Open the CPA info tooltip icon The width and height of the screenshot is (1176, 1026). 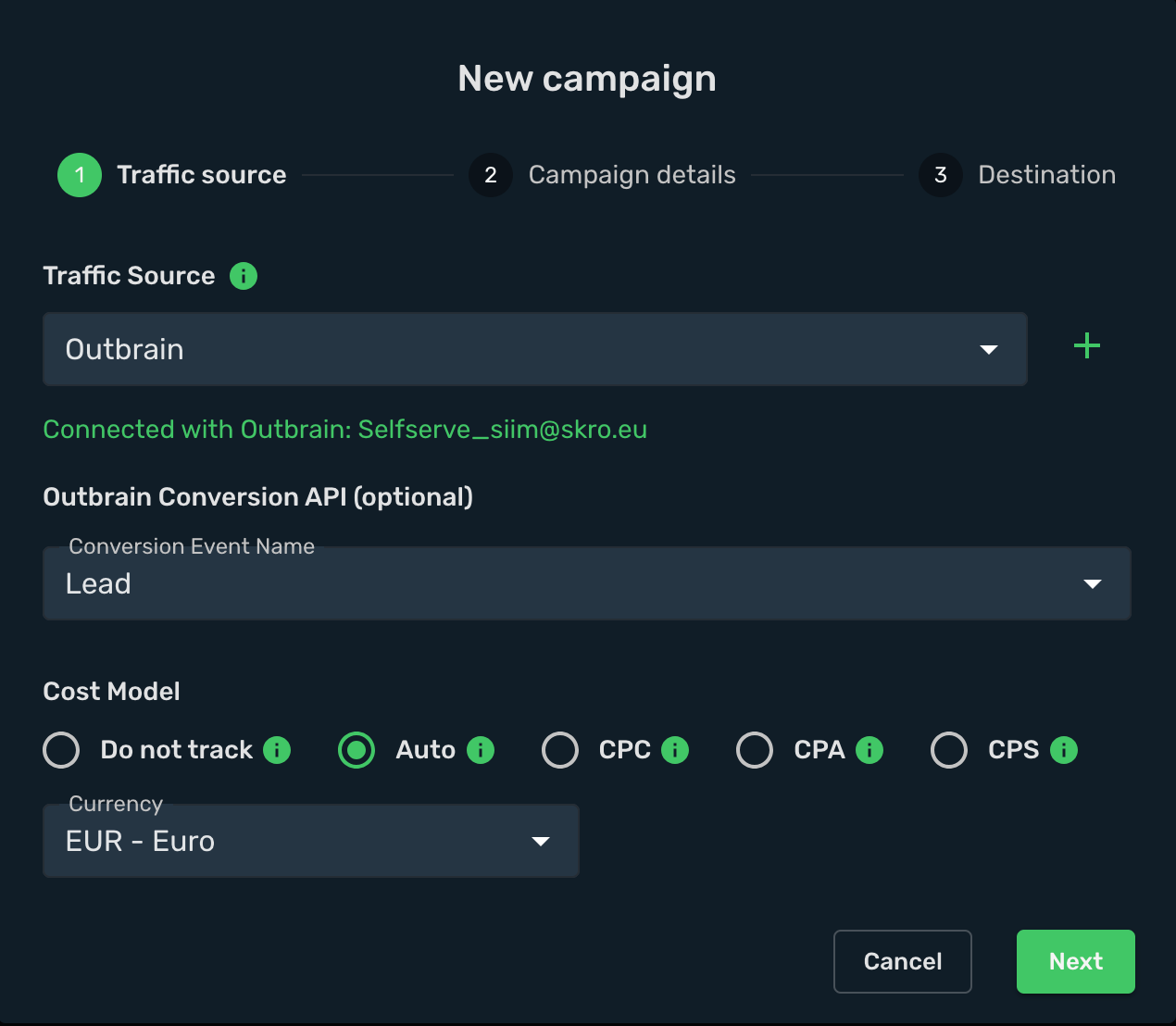tap(869, 750)
